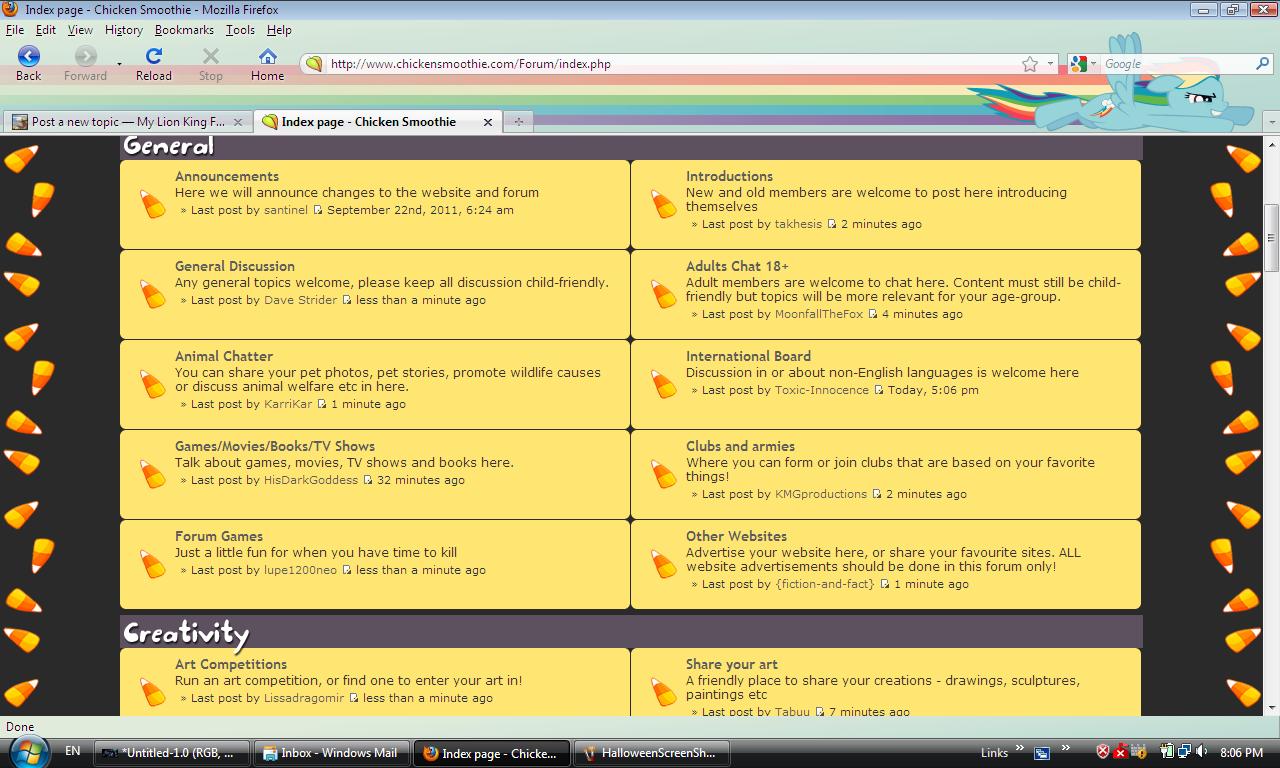Open the new tab button
Viewport: 1280px width, 768px height.
tap(518, 122)
